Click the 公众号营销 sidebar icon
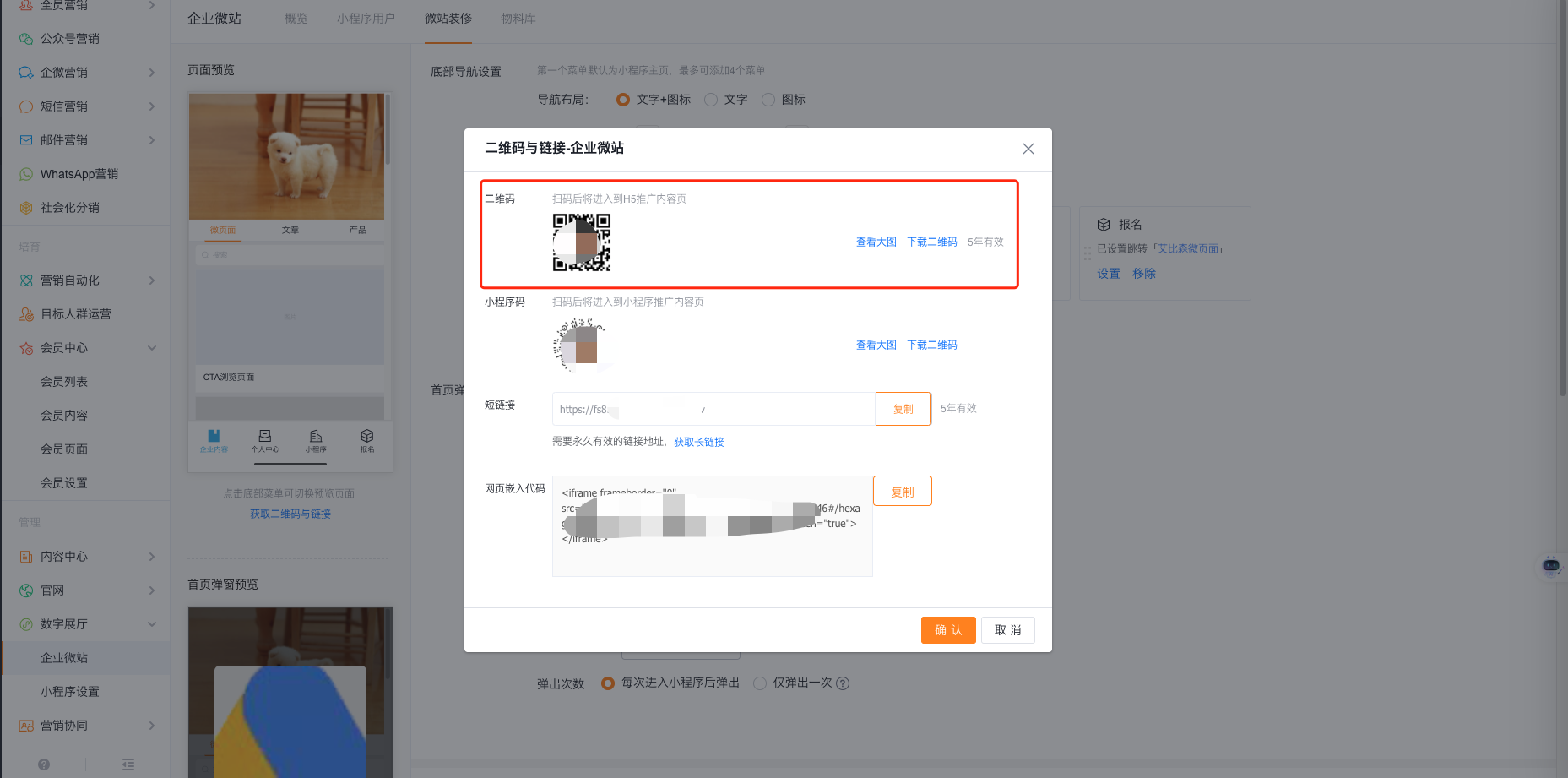Screen dimensions: 1568x778 coord(26,39)
